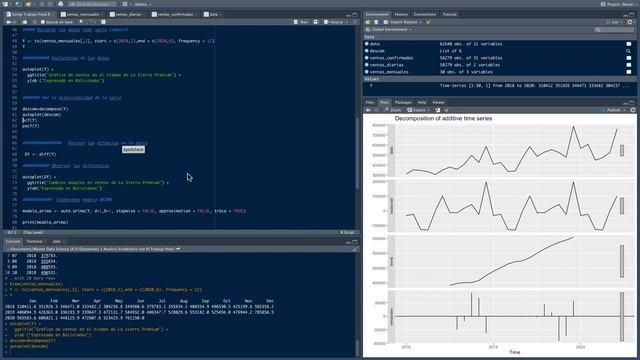This screenshot has width=640, height=360.
Task: Click the Zoom plot button
Action: pyautogui.click(x=393, y=110)
